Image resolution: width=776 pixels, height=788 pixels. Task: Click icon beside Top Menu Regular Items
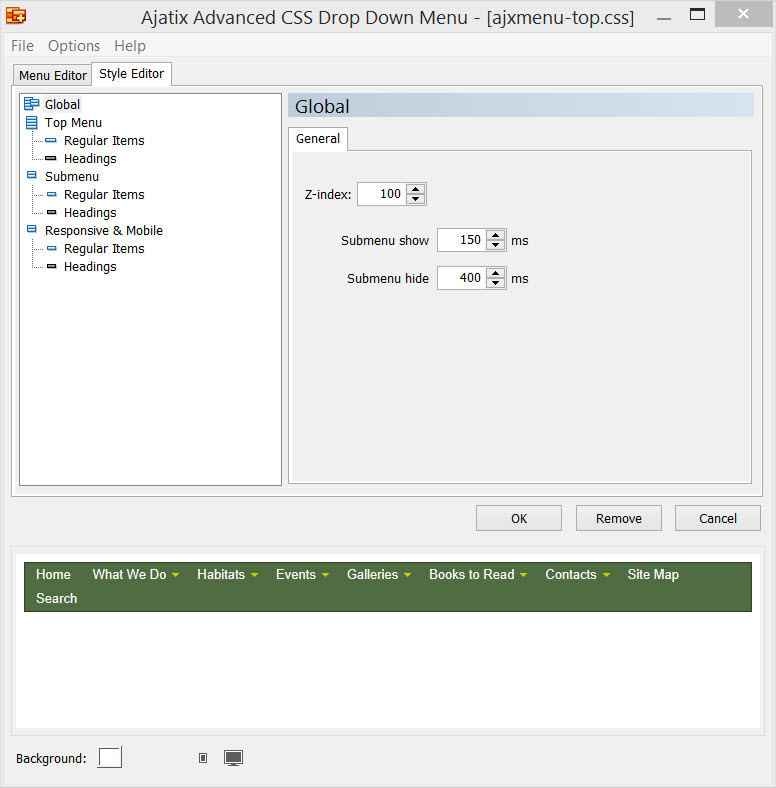(51, 141)
